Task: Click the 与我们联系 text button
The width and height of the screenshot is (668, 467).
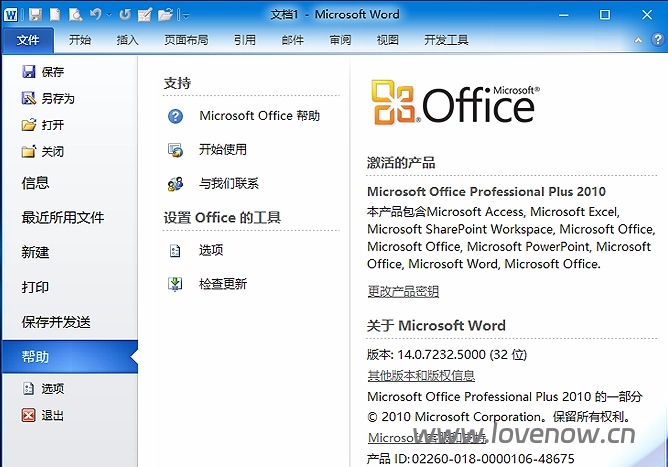Action: [x=229, y=184]
